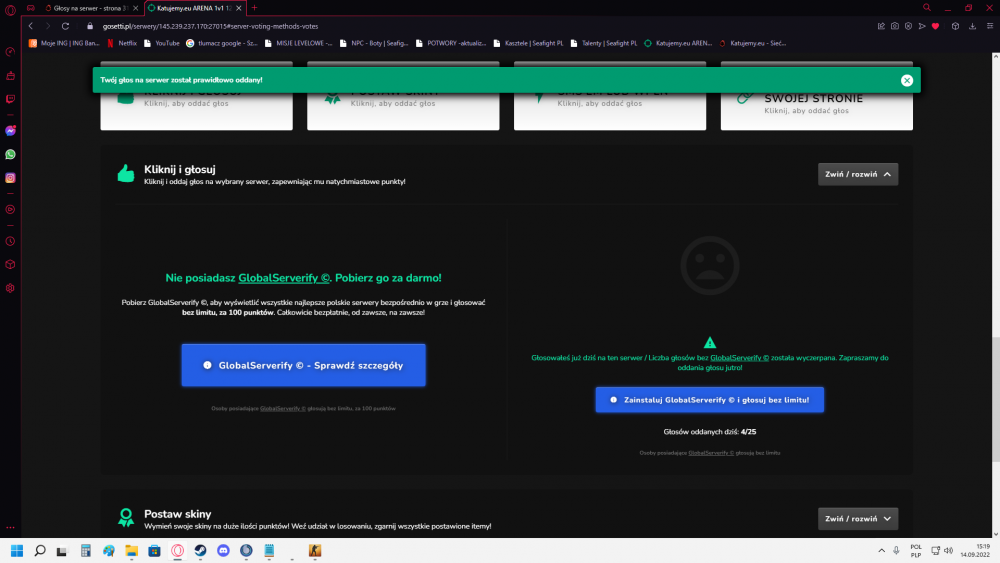Image resolution: width=1000 pixels, height=563 pixels.
Task: Go back to previous page
Action: pyautogui.click(x=31, y=26)
